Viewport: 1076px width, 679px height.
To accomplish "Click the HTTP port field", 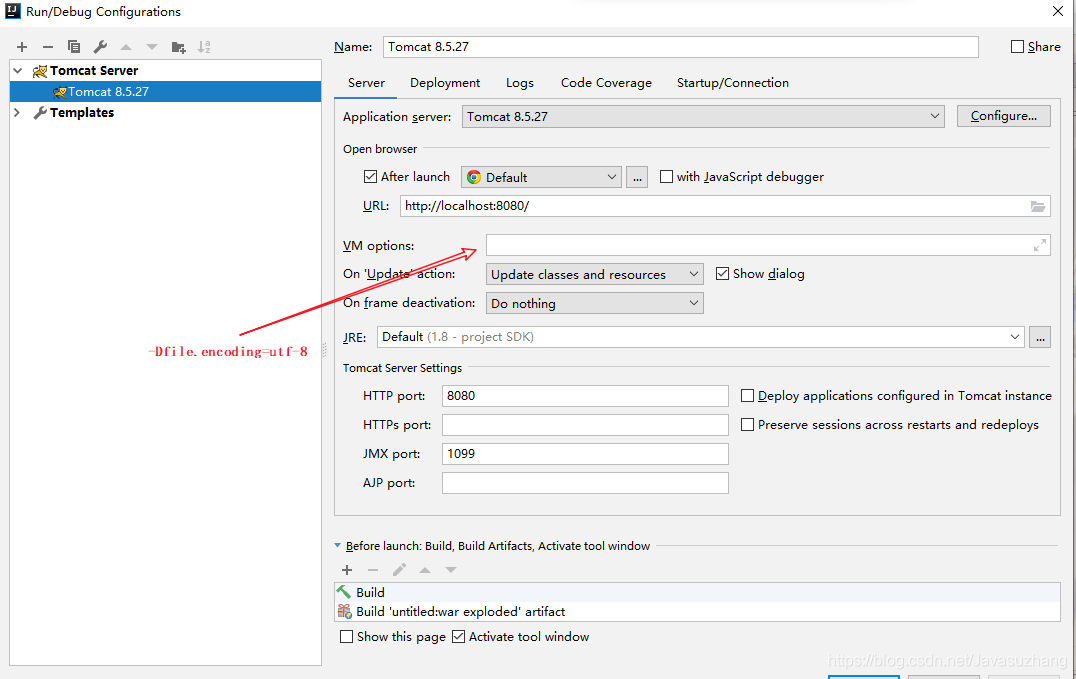I will coord(585,395).
